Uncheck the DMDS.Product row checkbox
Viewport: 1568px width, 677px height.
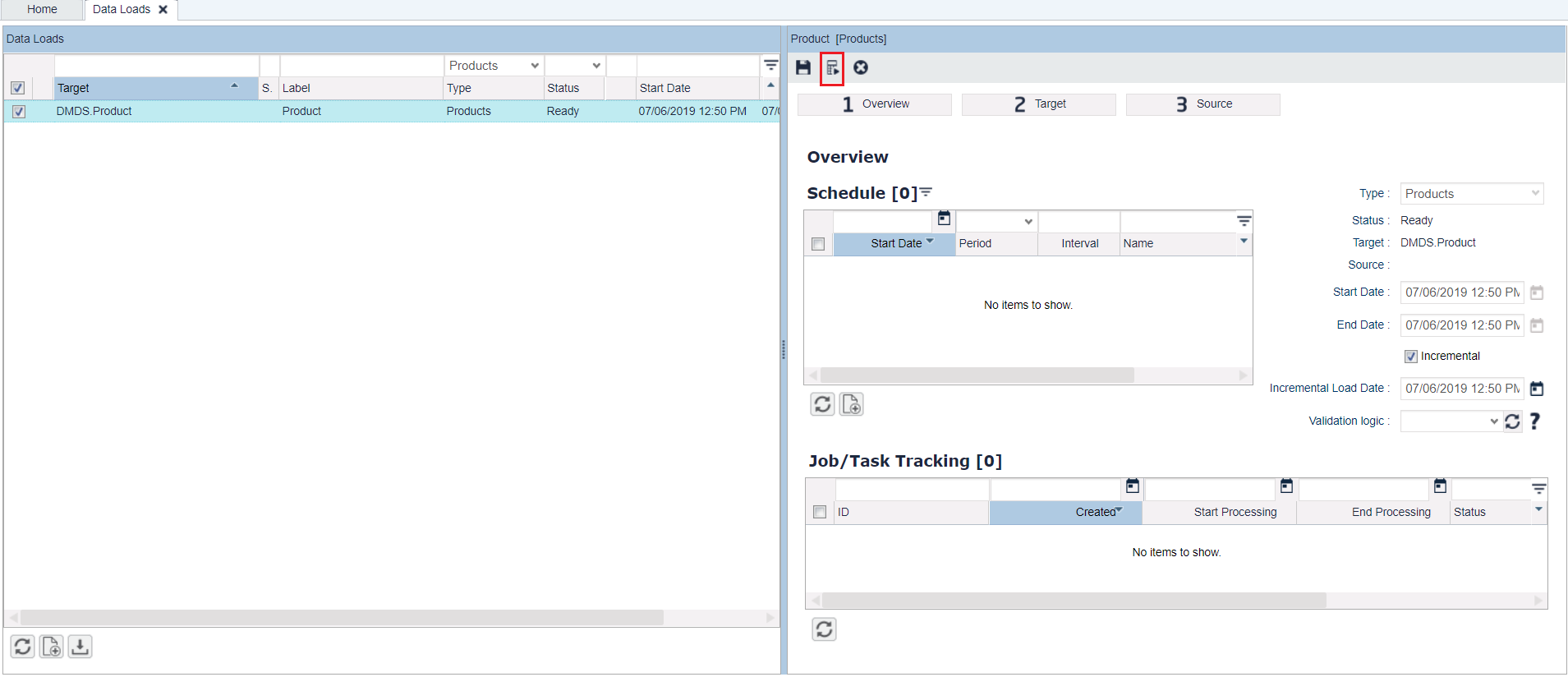pyautogui.click(x=19, y=112)
